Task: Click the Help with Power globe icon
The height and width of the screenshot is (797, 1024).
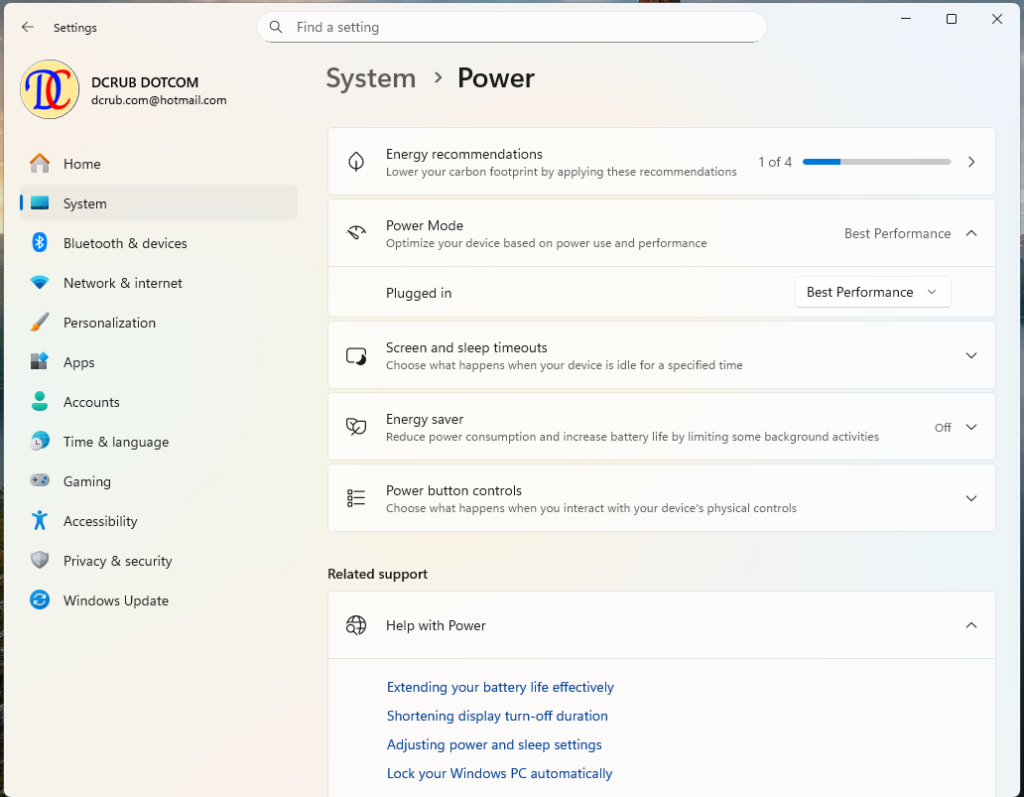Action: click(356, 625)
